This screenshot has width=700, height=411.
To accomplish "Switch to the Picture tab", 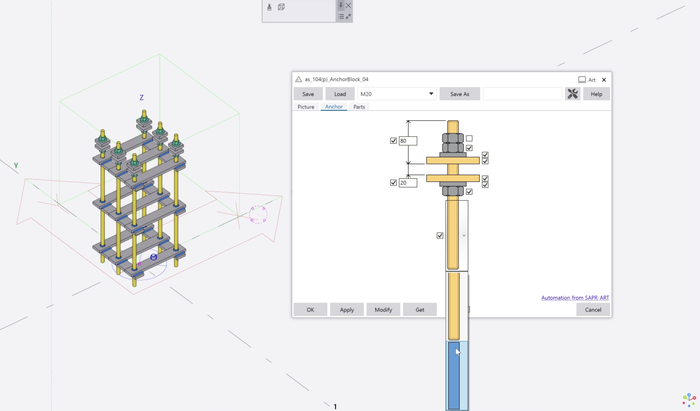I will tap(306, 107).
